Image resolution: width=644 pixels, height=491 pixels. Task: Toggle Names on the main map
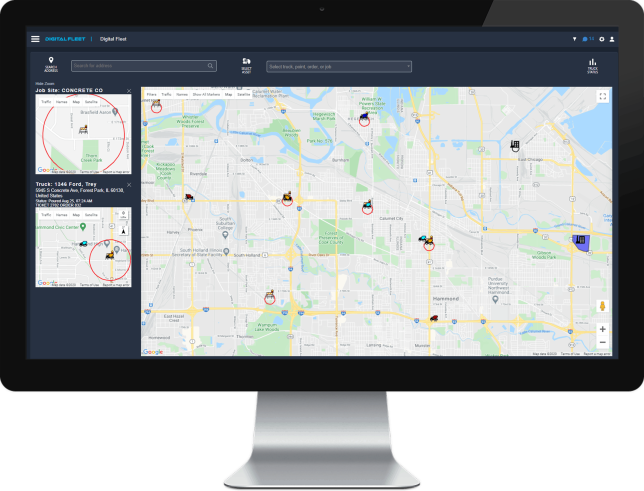tap(181, 94)
